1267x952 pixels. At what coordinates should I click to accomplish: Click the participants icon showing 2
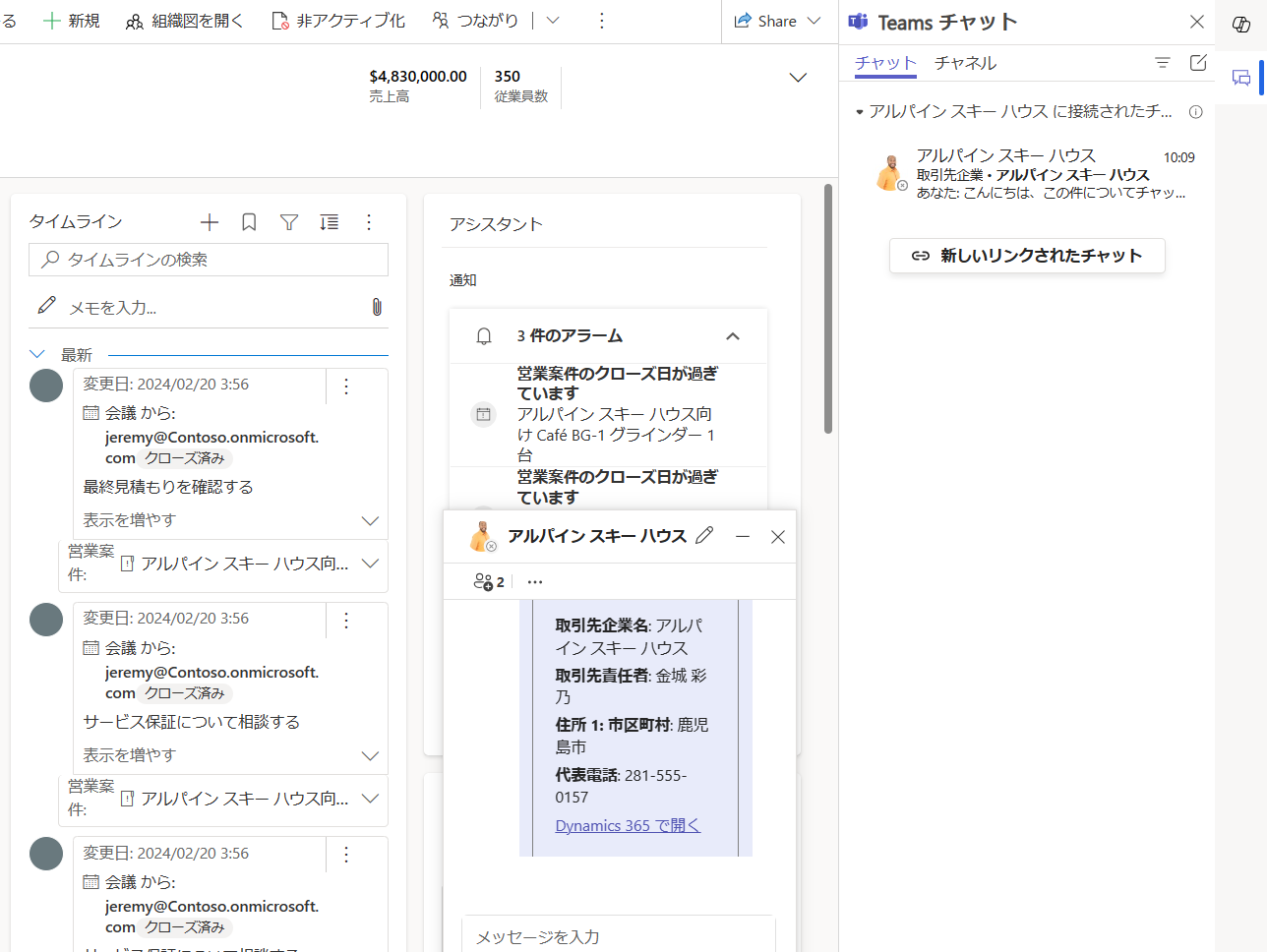489,581
